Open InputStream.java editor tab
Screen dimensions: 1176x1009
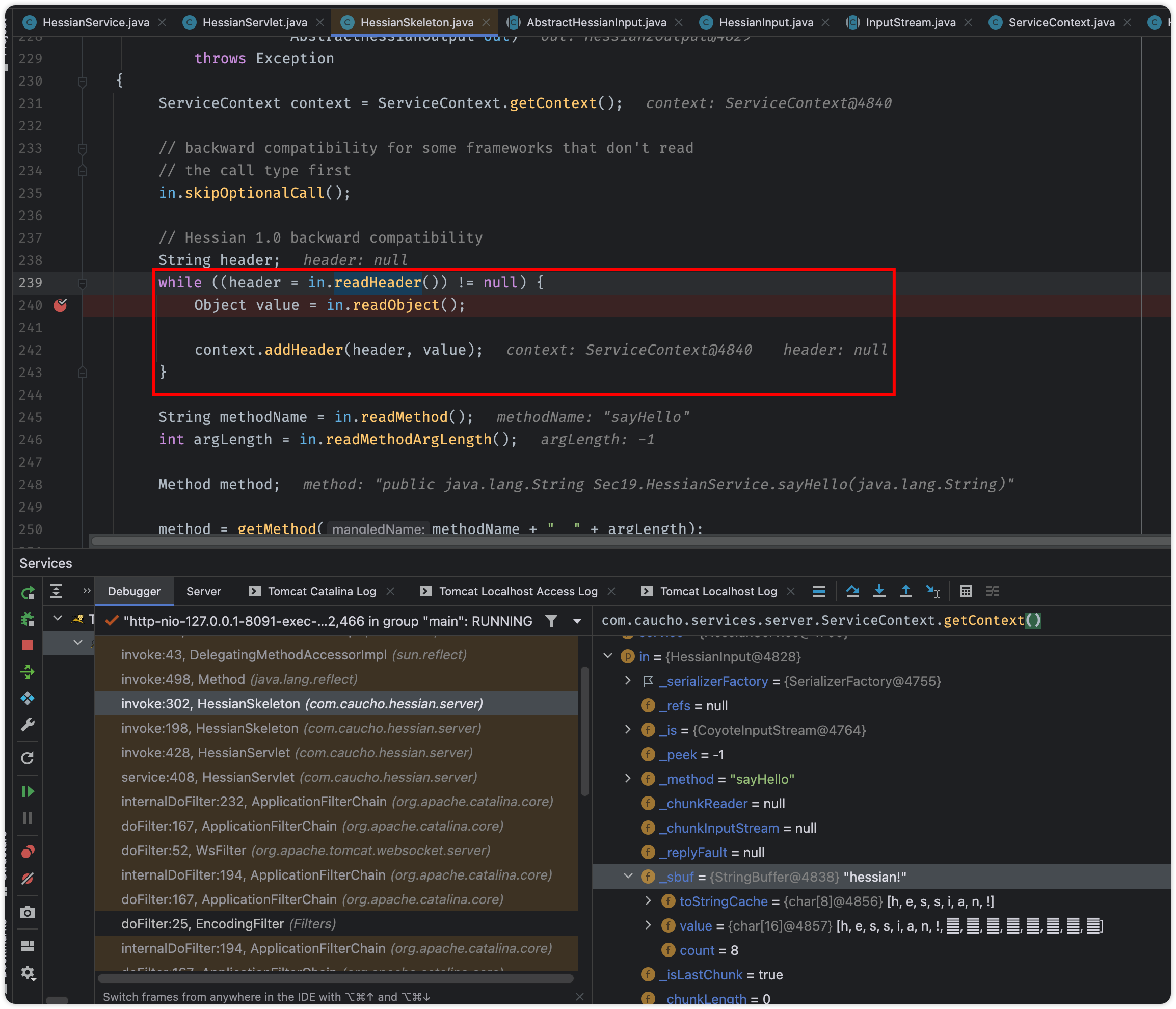tap(910, 23)
